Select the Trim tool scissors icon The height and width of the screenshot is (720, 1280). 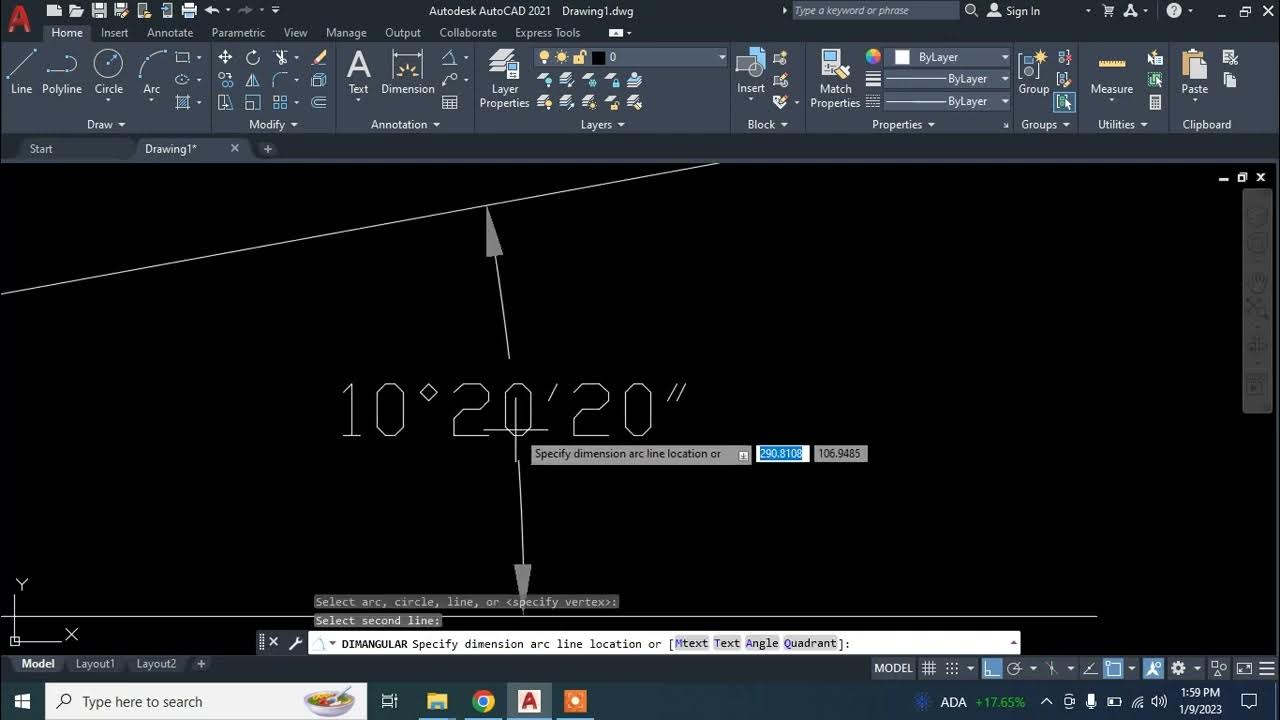coord(281,58)
